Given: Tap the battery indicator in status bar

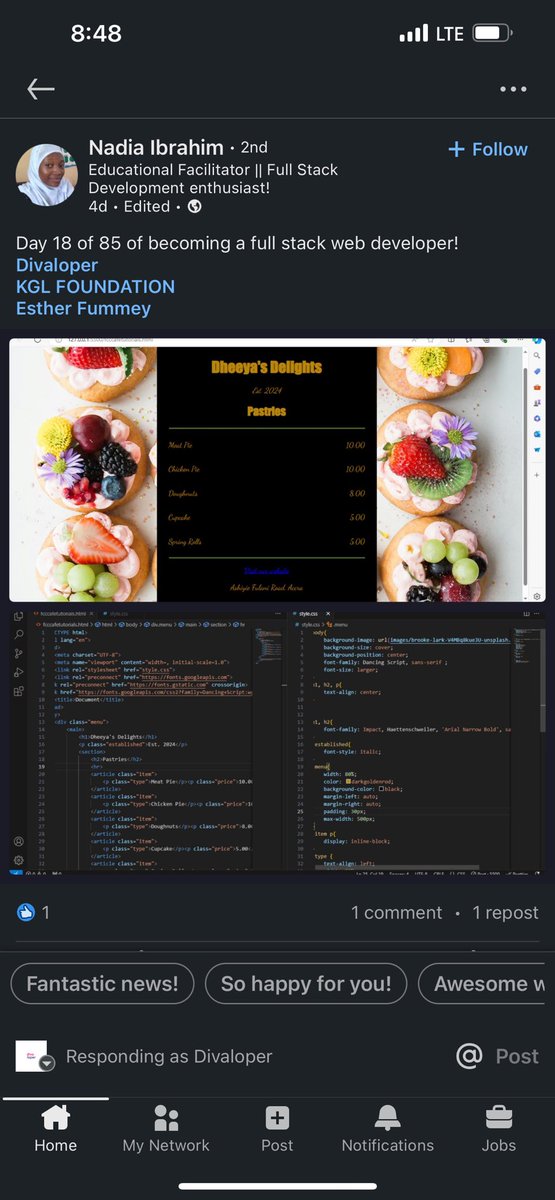Looking at the screenshot, I should coord(493,34).
